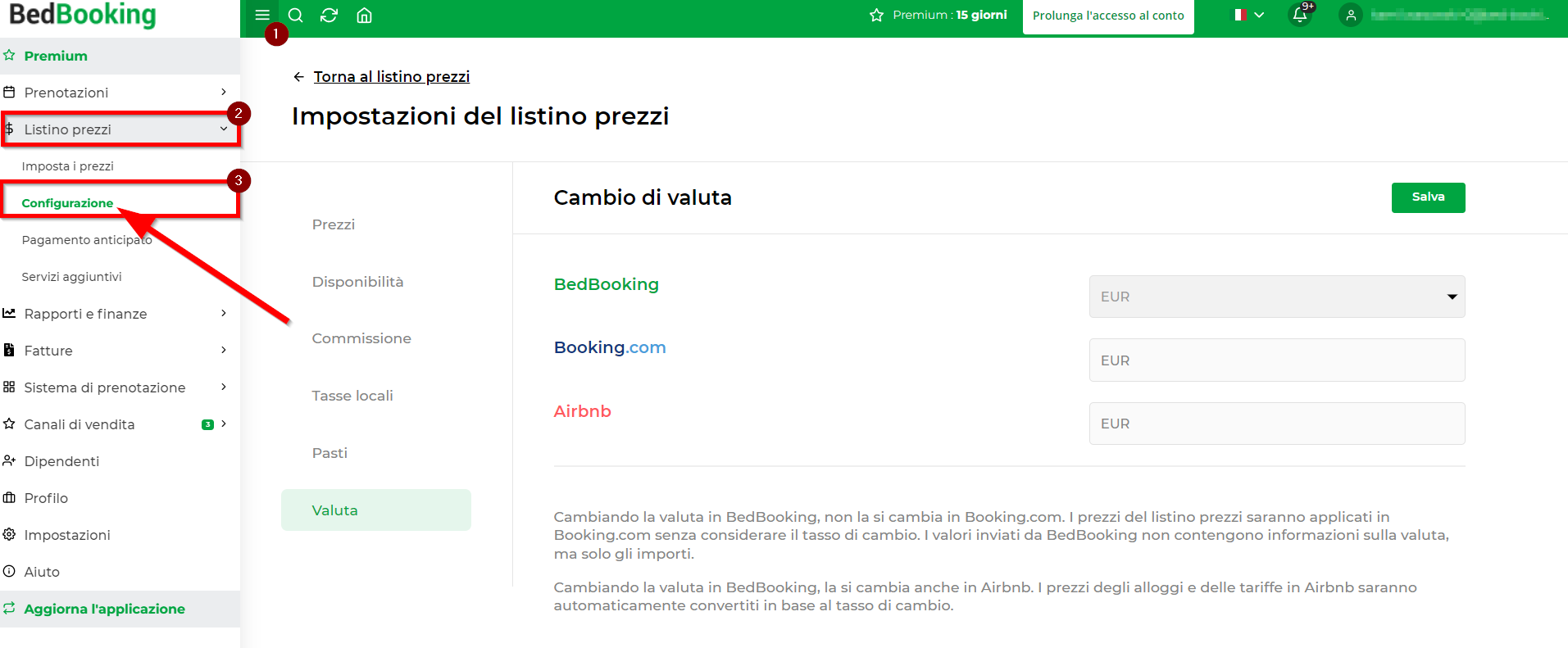Open Pasti settings tab

coord(330,453)
